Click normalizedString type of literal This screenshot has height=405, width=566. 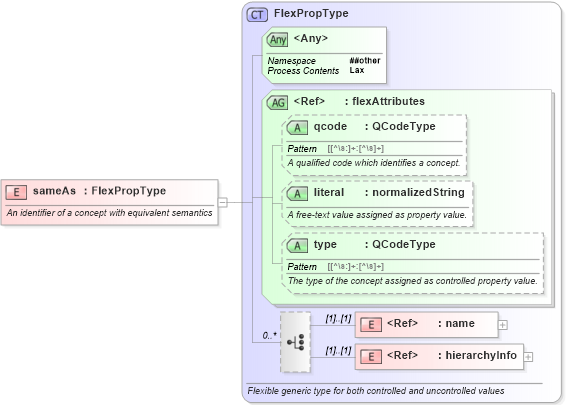pos(418,192)
